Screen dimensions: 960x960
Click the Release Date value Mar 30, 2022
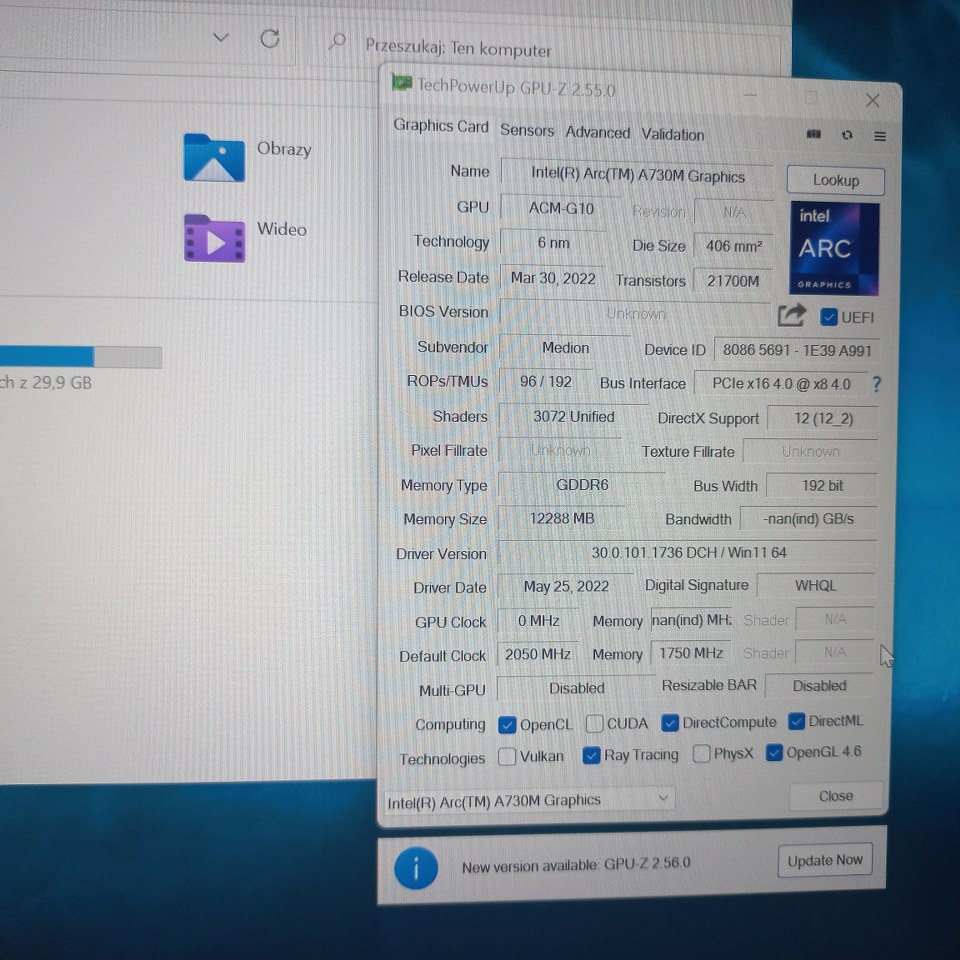[x=553, y=279]
